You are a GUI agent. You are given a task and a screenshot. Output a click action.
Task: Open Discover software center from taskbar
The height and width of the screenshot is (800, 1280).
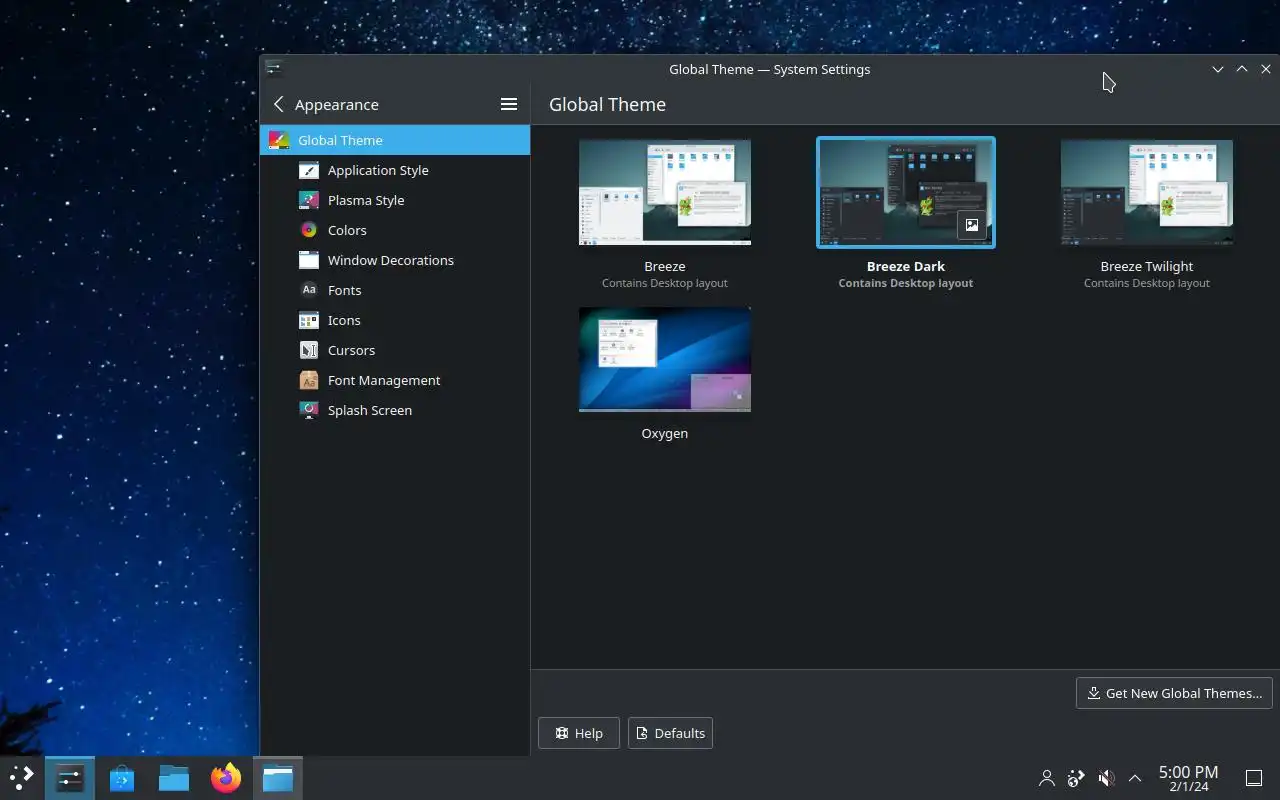122,778
